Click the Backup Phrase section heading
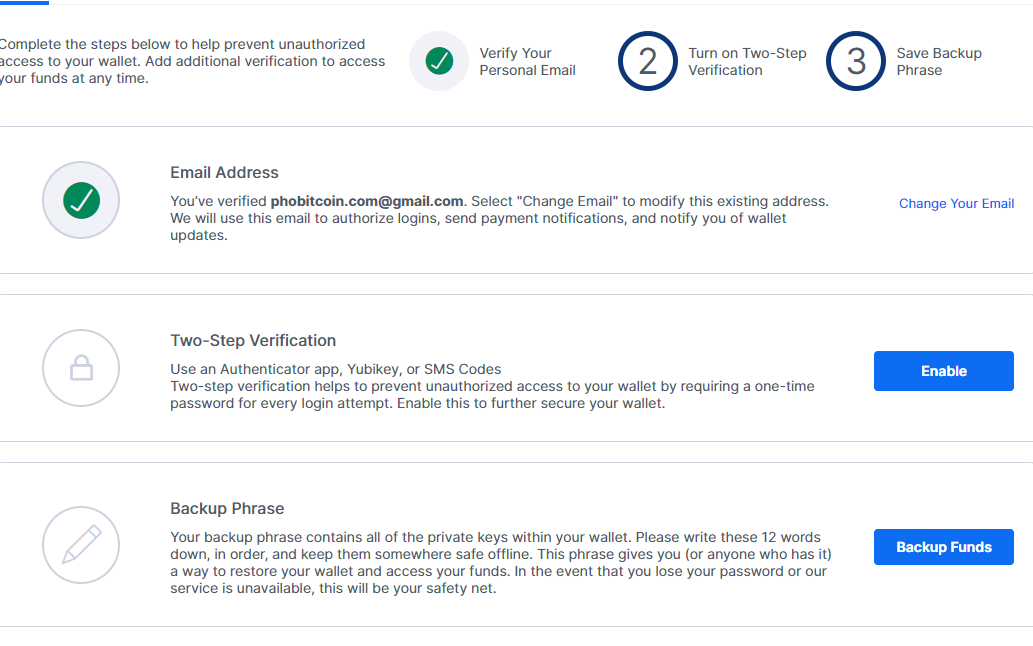Screen dimensions: 1033x646 point(227,508)
